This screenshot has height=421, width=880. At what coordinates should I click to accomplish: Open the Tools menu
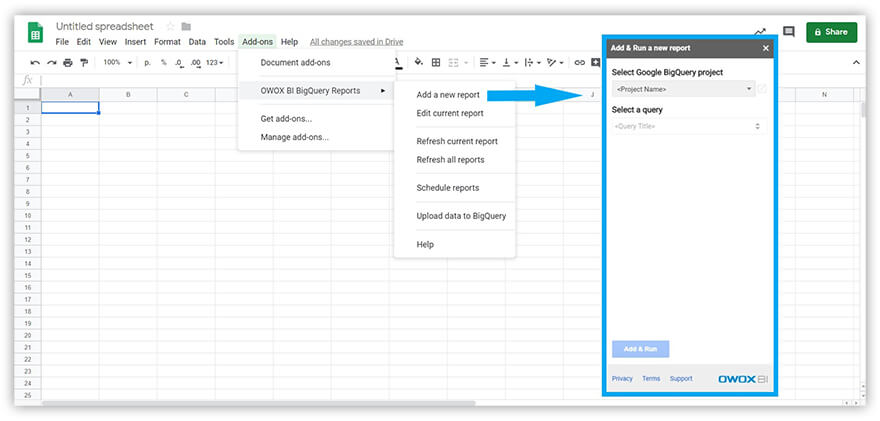(224, 42)
